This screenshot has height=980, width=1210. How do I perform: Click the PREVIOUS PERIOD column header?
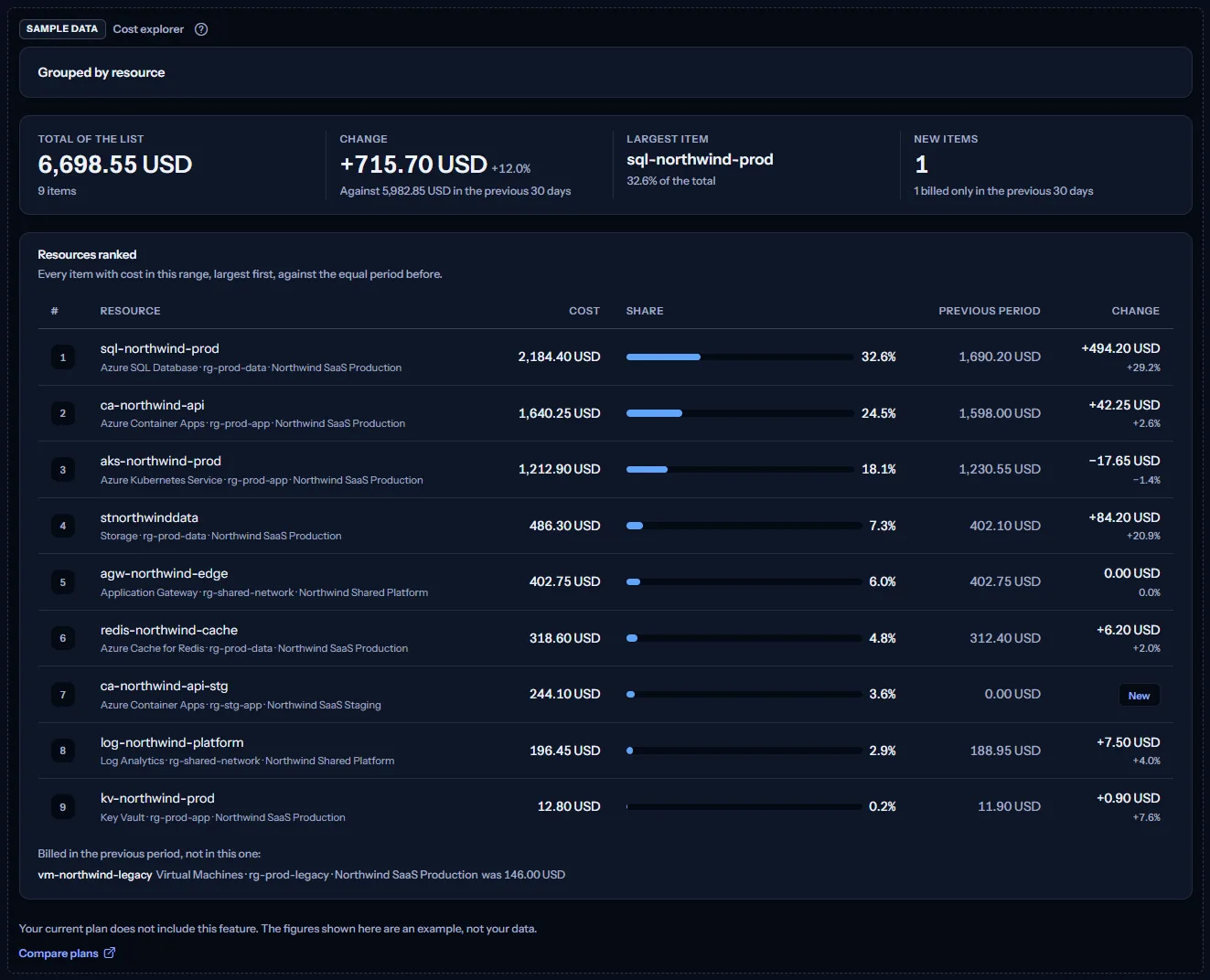coord(990,311)
